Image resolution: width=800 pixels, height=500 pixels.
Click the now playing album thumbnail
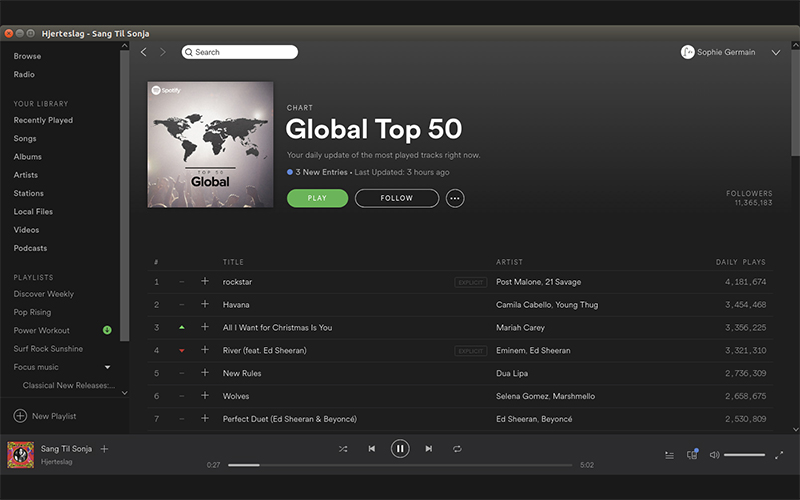coord(20,455)
